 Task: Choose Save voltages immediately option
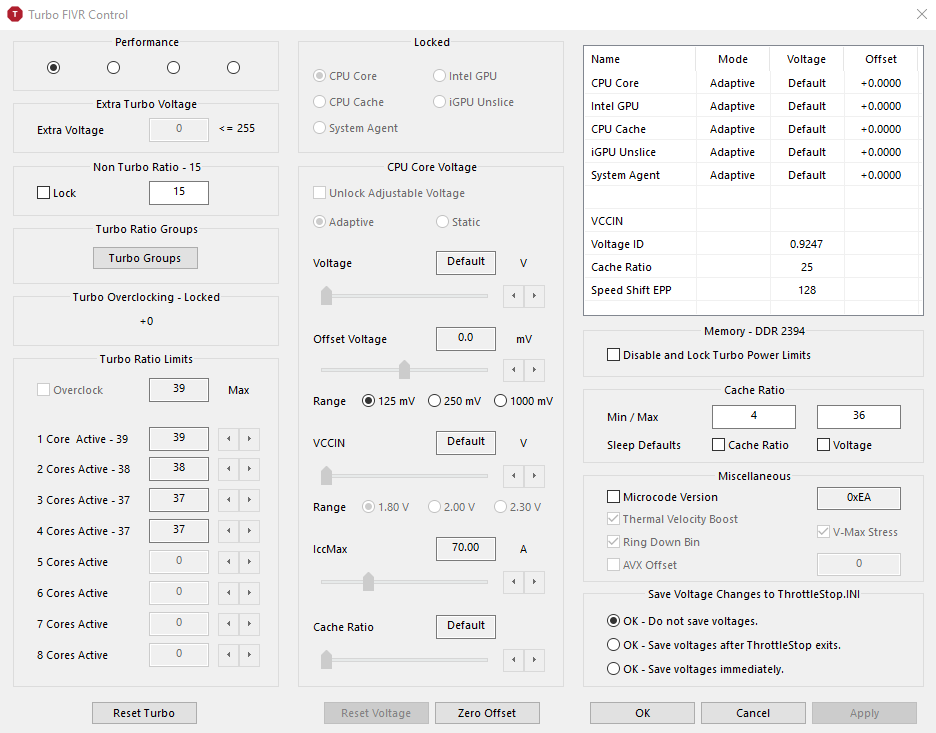click(x=613, y=669)
